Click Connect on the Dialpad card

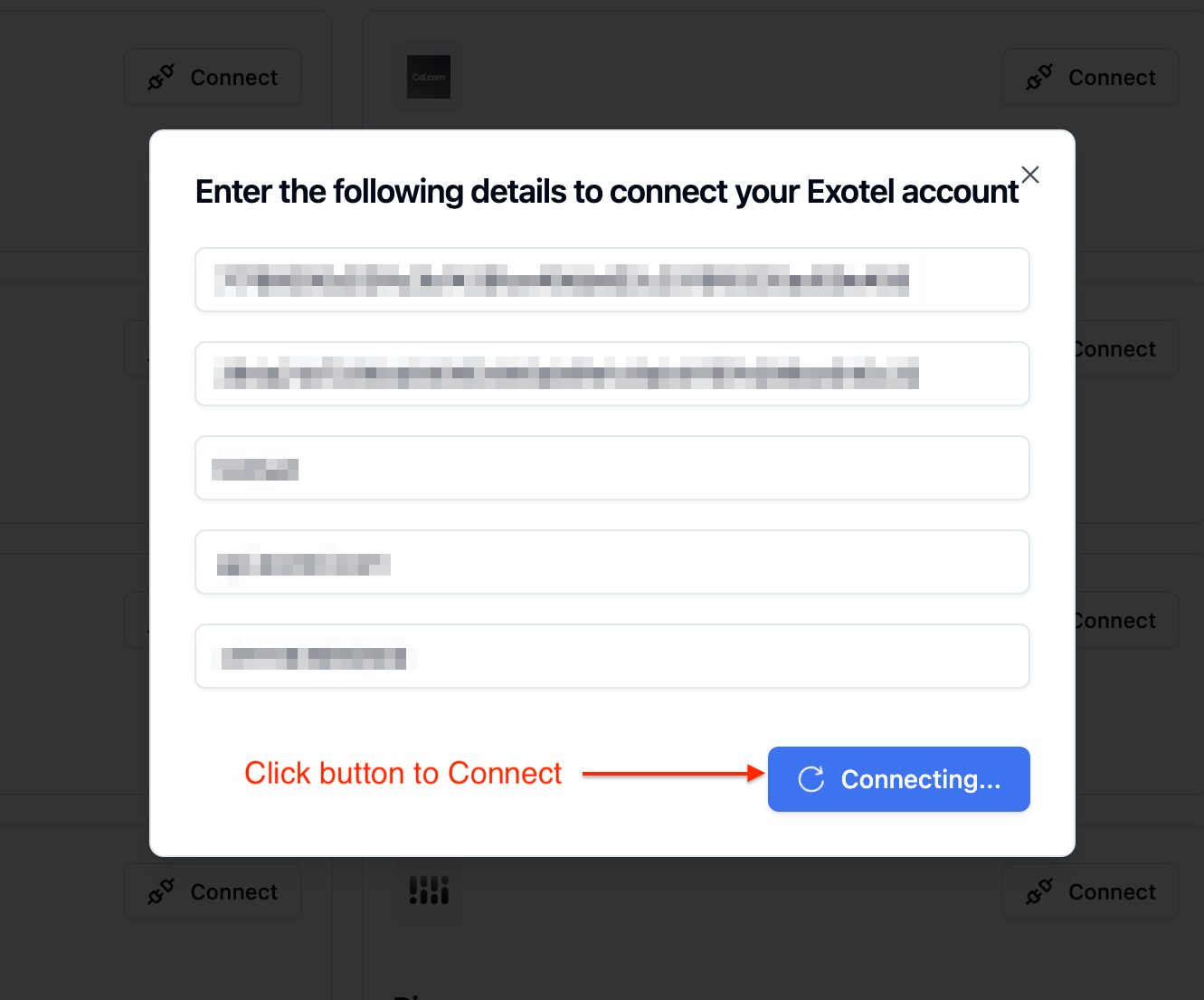[x=1090, y=891]
